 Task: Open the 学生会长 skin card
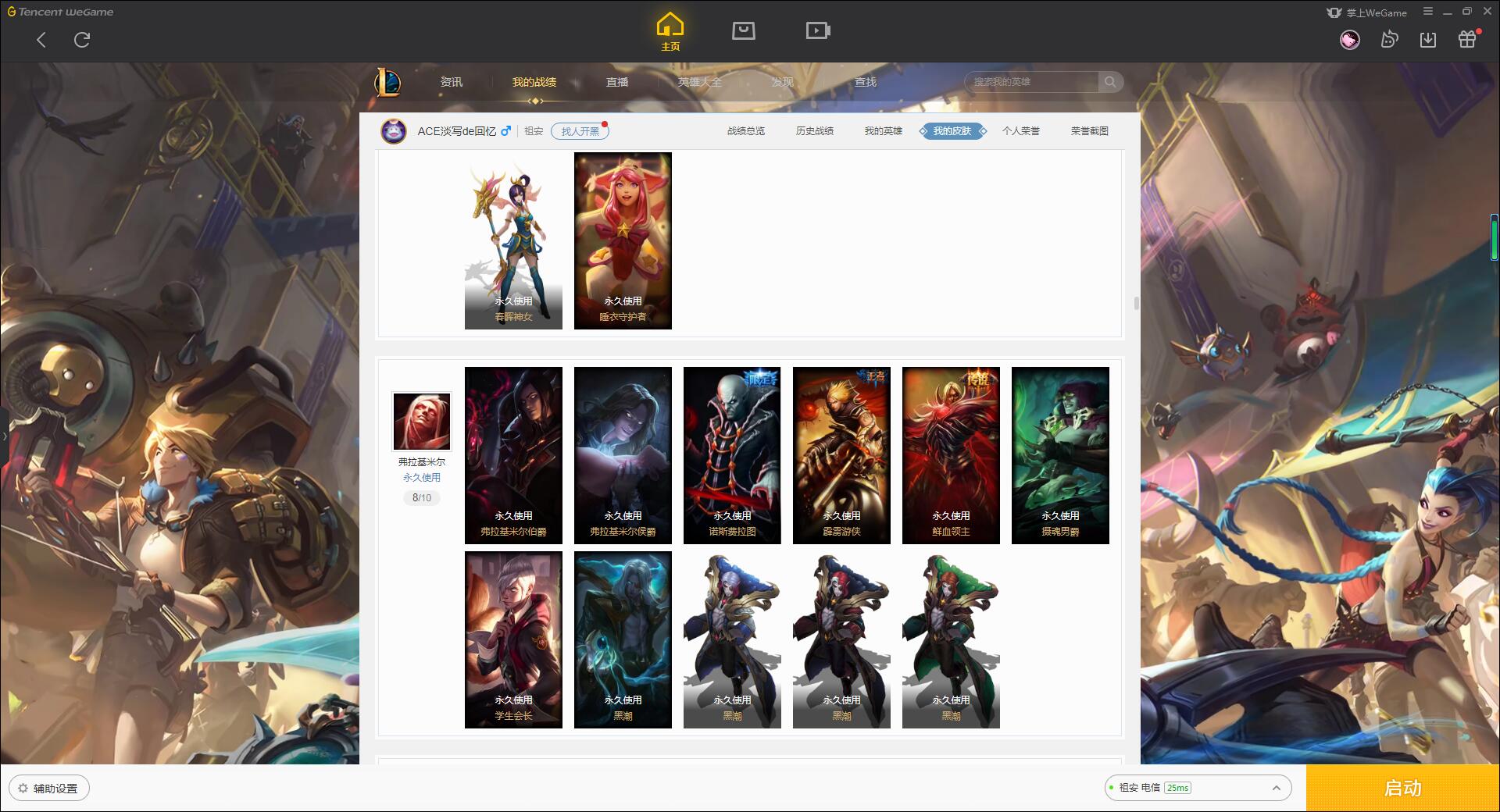pos(513,639)
